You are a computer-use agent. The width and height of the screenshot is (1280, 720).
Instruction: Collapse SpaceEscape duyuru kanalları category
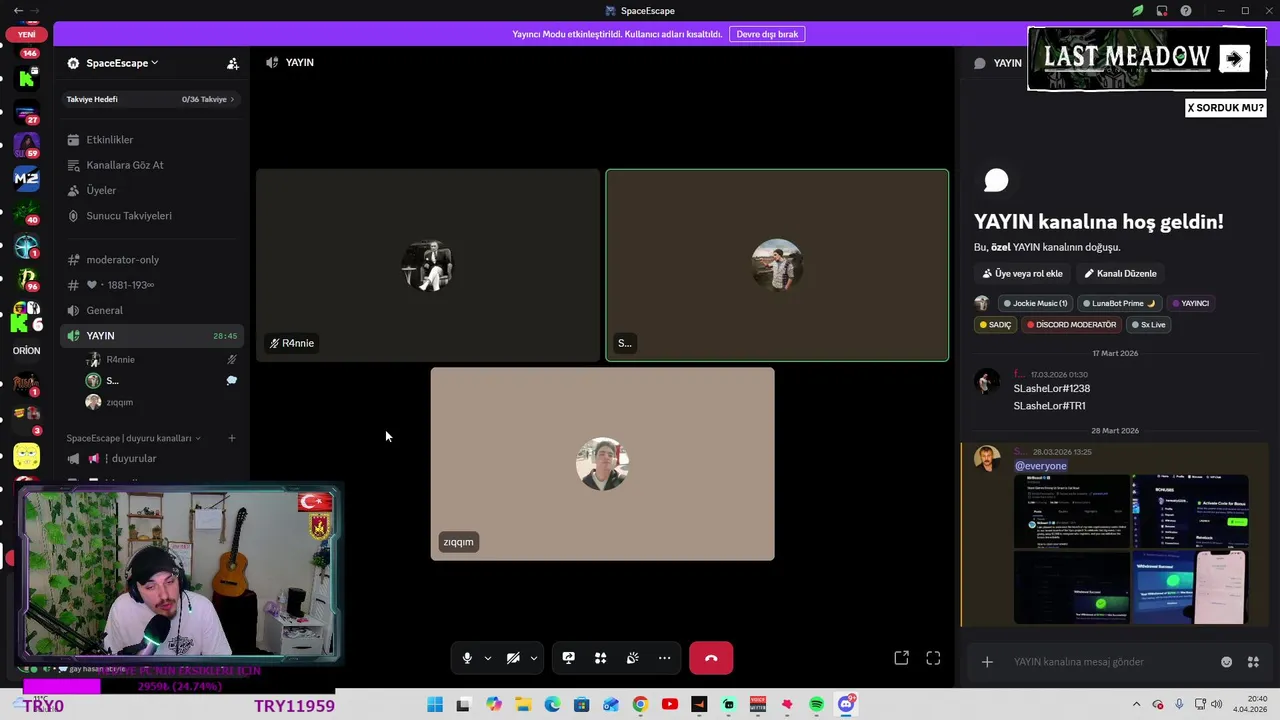133,438
